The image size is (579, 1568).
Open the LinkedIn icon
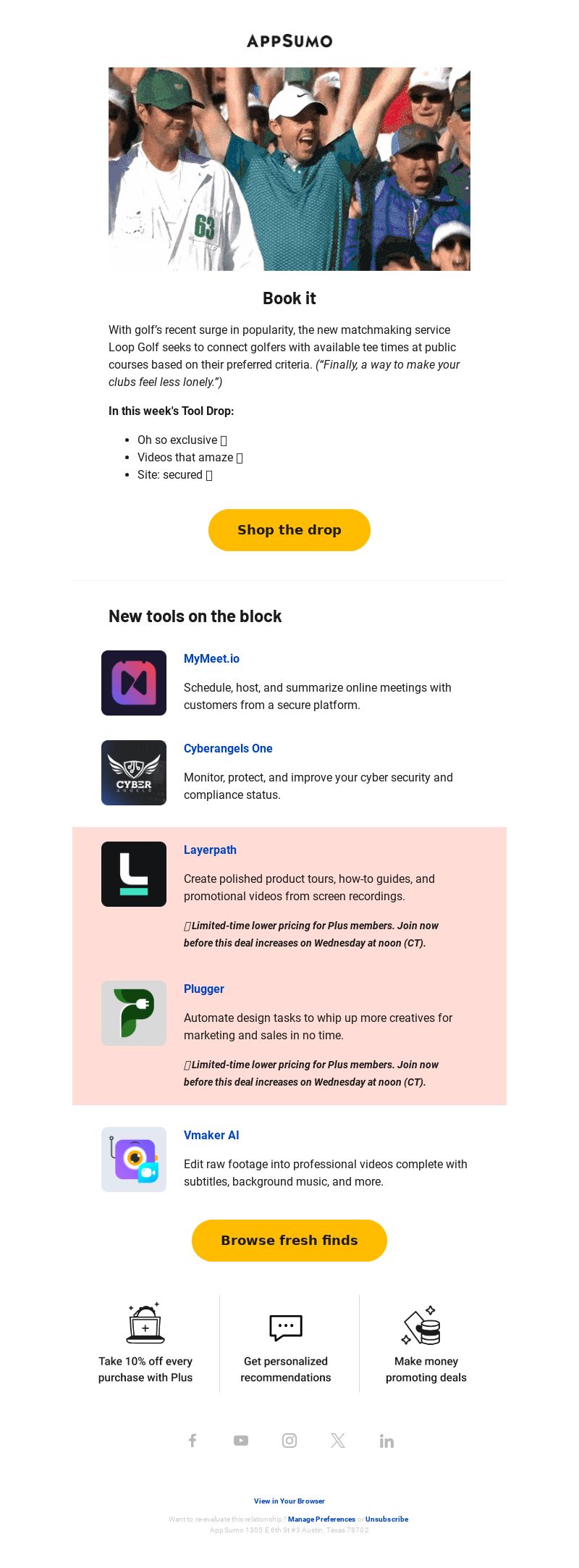pyautogui.click(x=386, y=1441)
